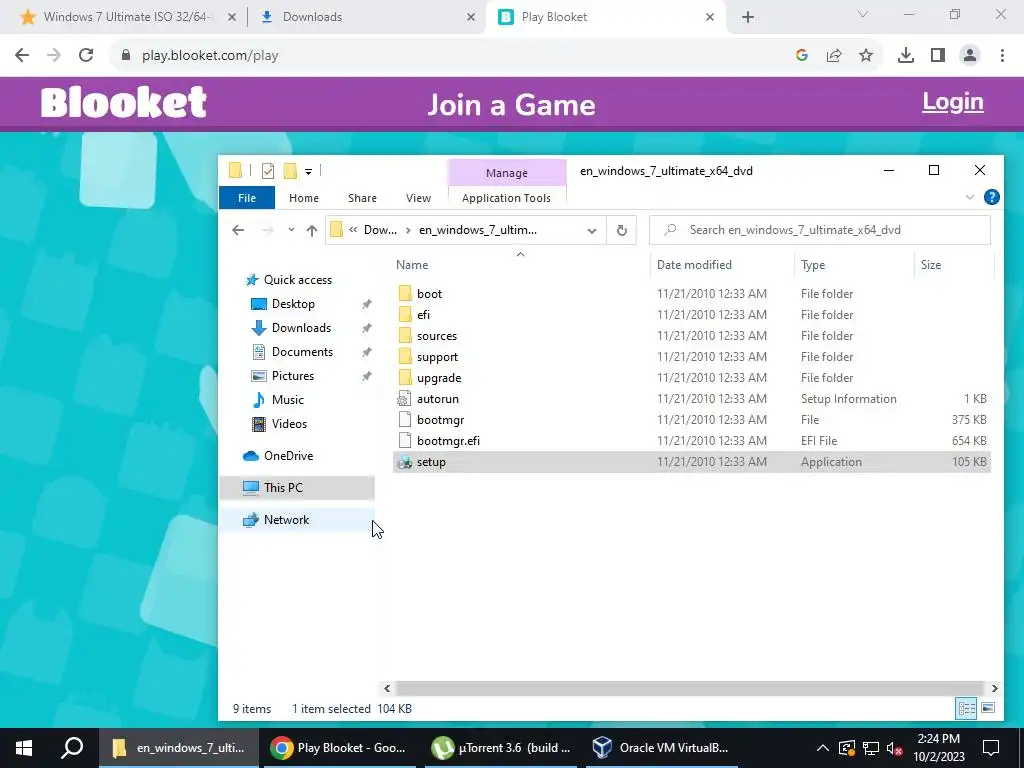This screenshot has height=768, width=1024.
Task: Click the horizontal scrollbar in file list
Action: (689, 688)
